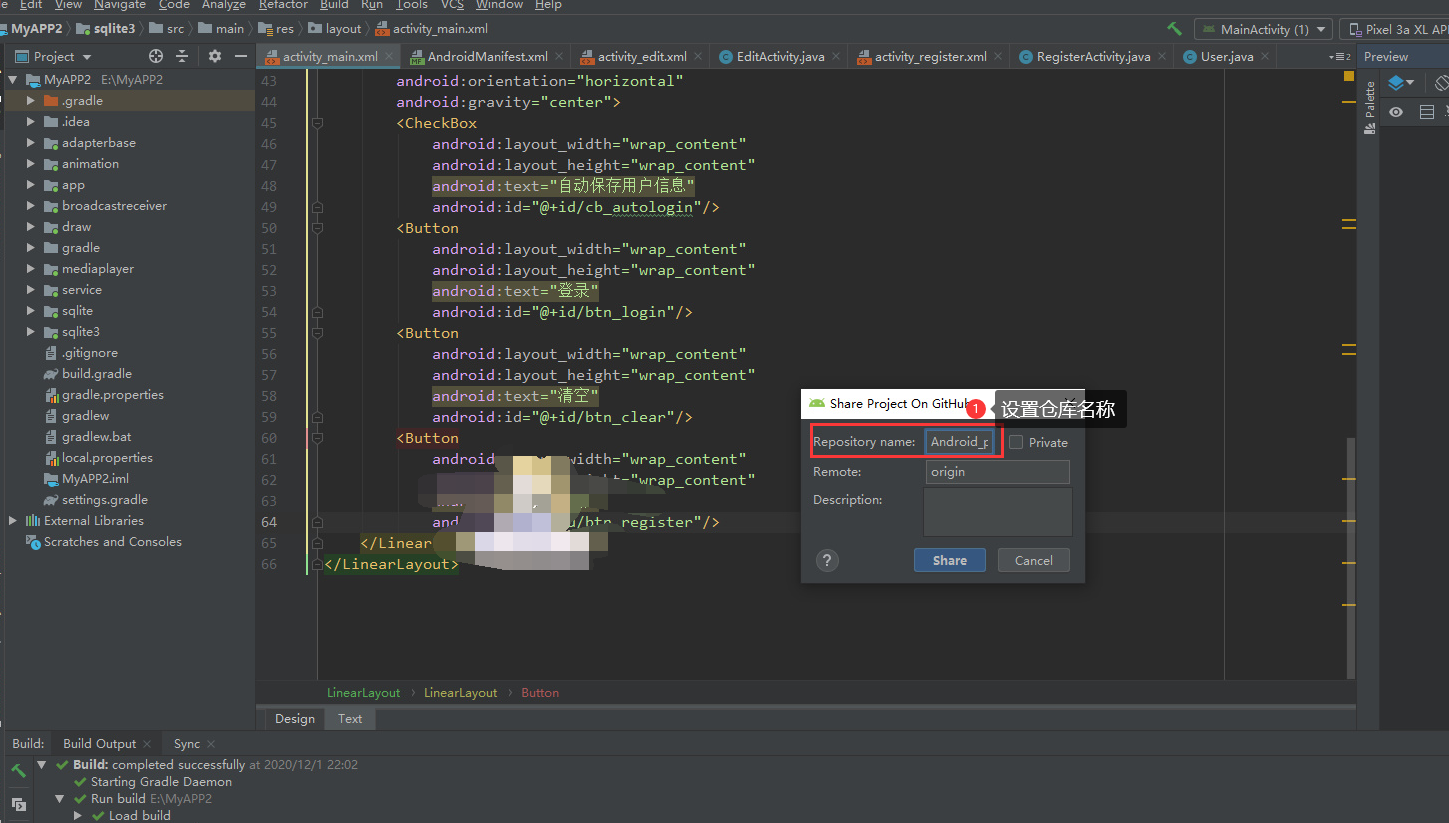This screenshot has width=1449, height=823.
Task: Click the help question mark icon
Action: [827, 560]
